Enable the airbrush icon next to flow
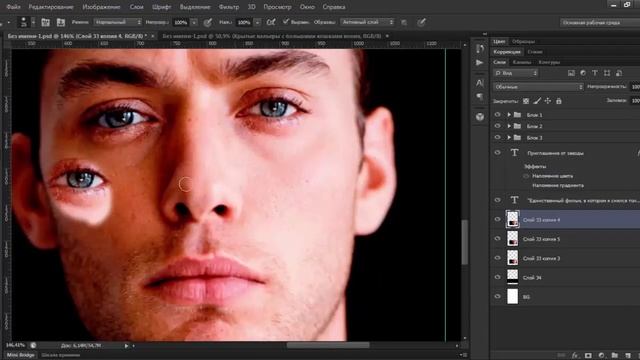 pyautogui.click(x=271, y=22)
